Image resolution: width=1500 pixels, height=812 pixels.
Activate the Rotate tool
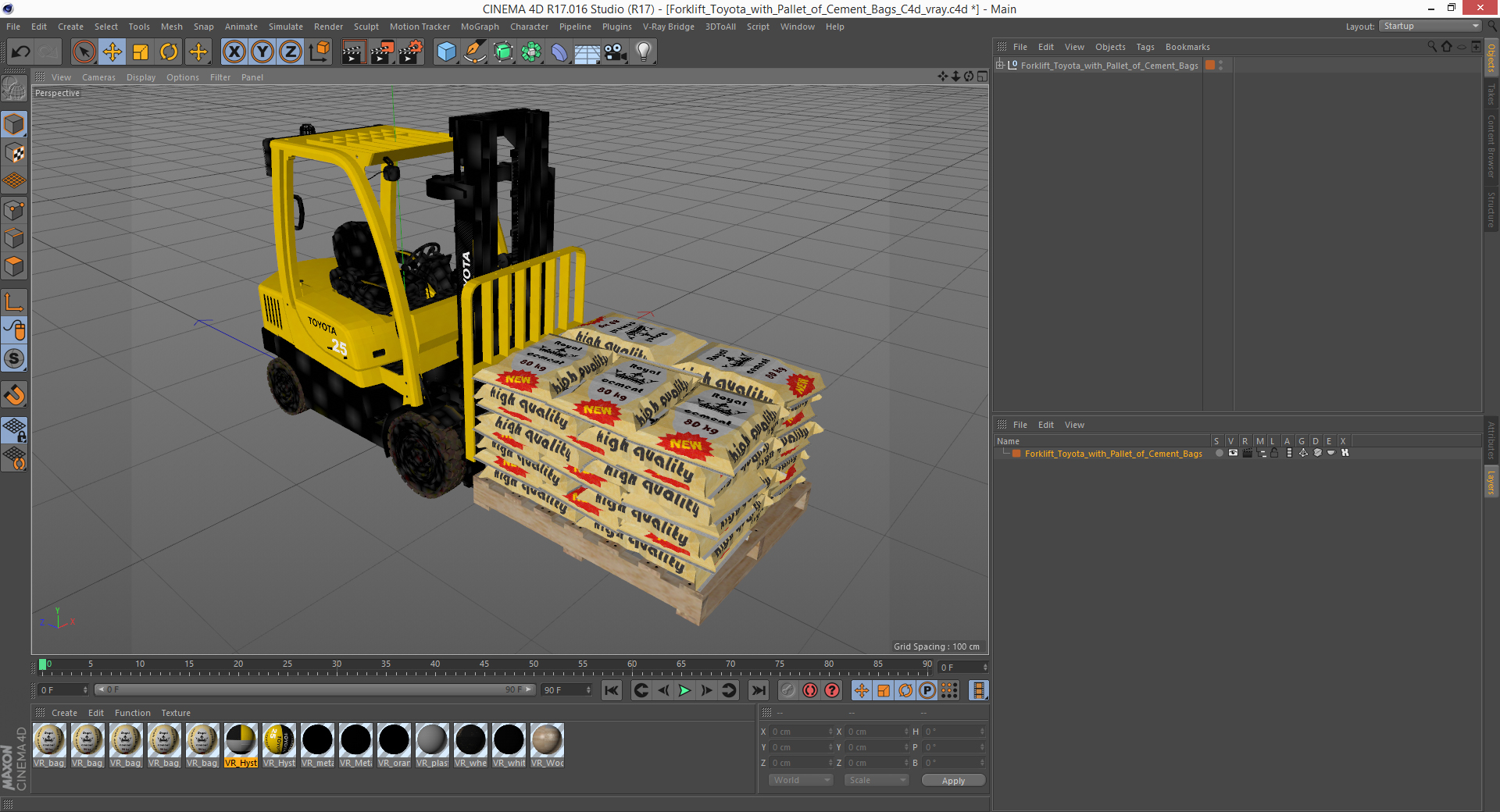coord(169,52)
